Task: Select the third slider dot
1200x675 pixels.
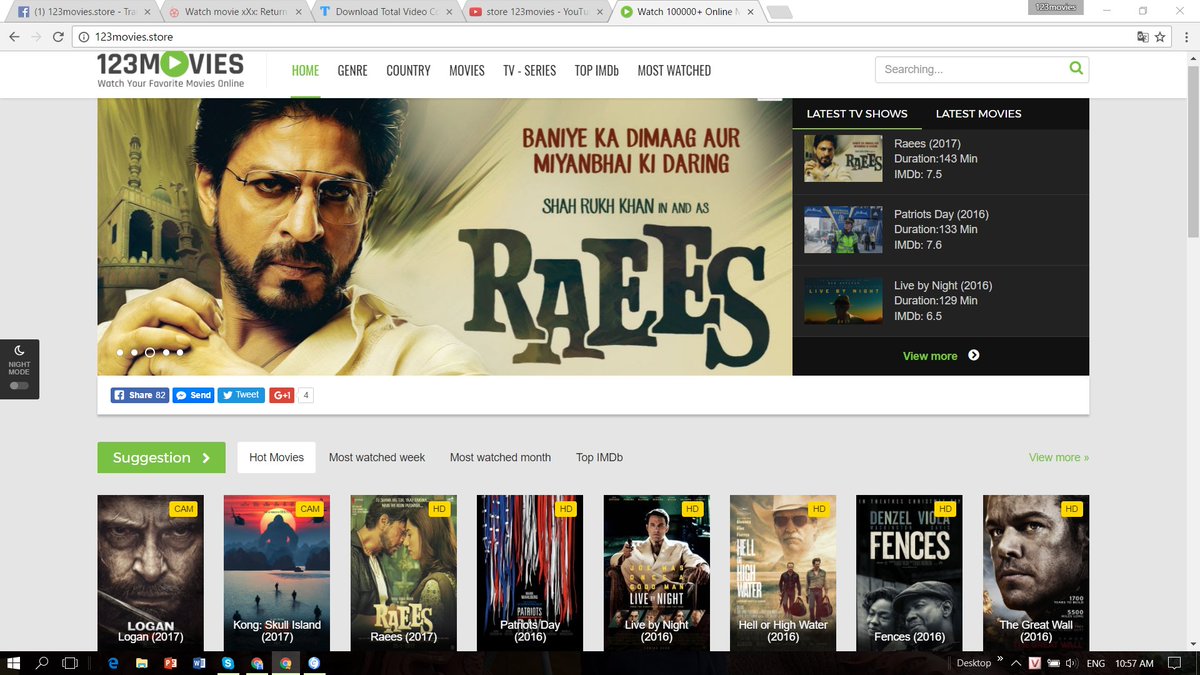Action: [x=150, y=353]
